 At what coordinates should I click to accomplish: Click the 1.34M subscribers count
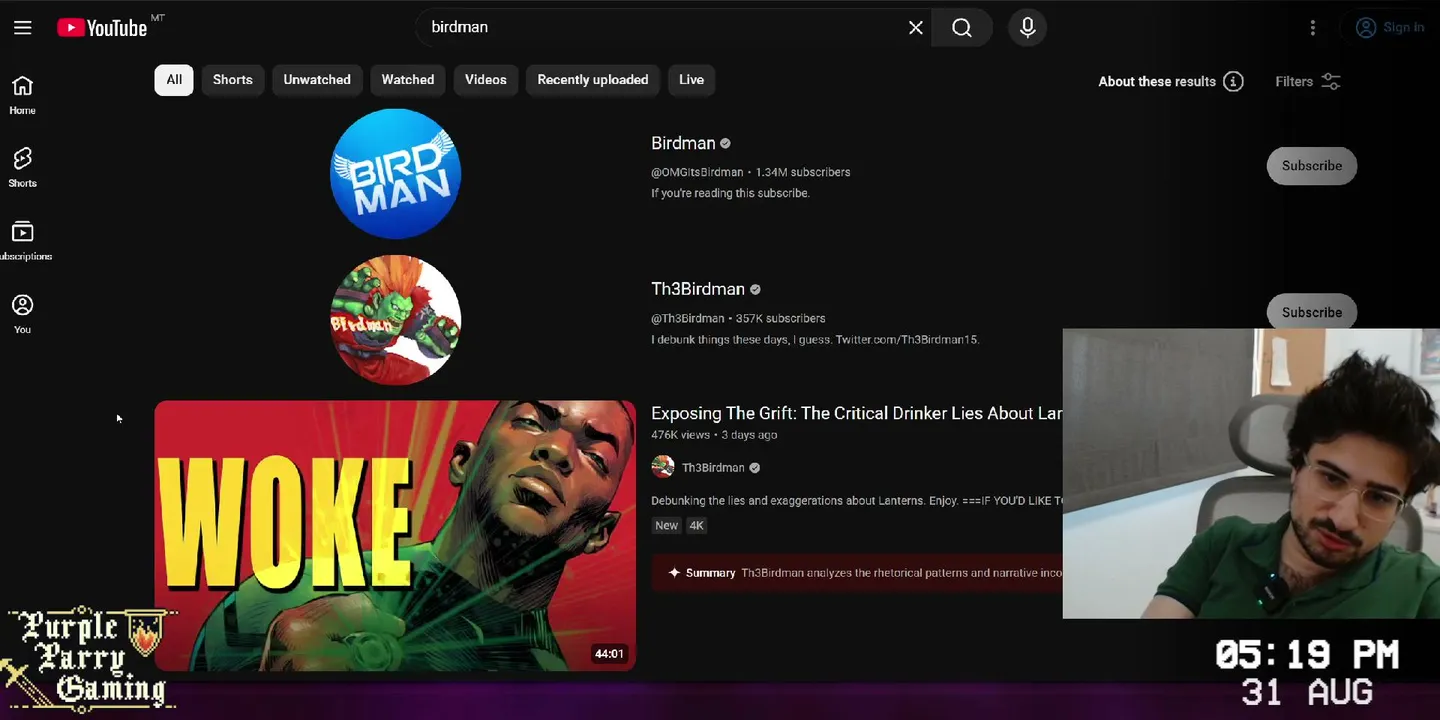(x=803, y=172)
